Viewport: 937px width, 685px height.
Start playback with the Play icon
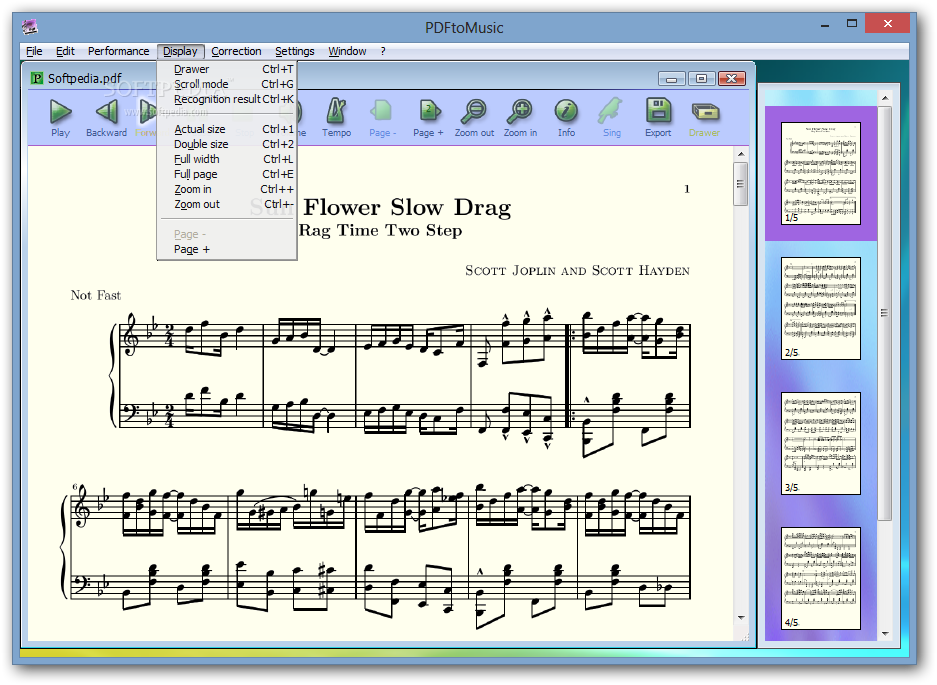60,112
